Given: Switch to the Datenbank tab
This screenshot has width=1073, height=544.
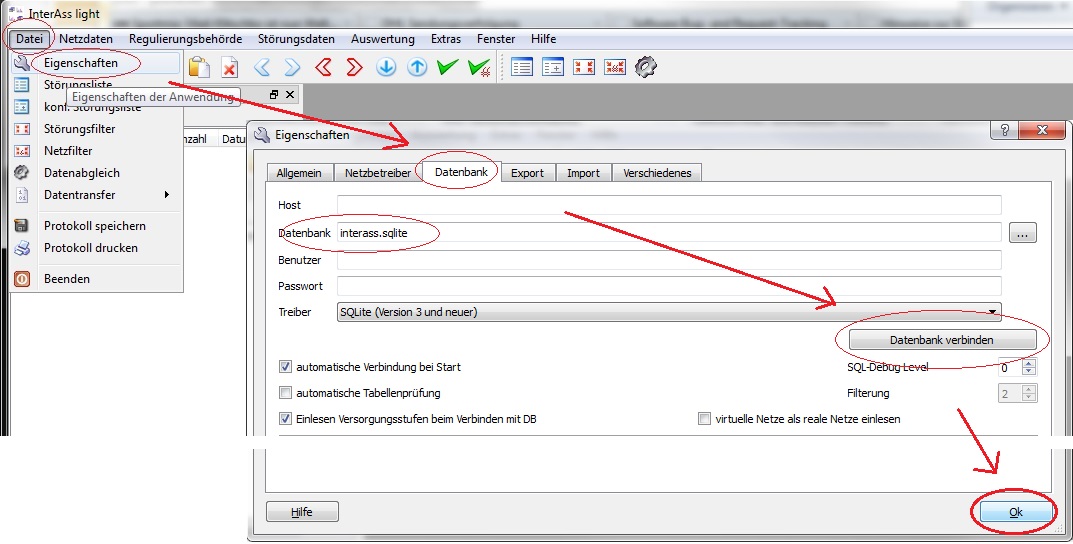Looking at the screenshot, I should [461, 172].
